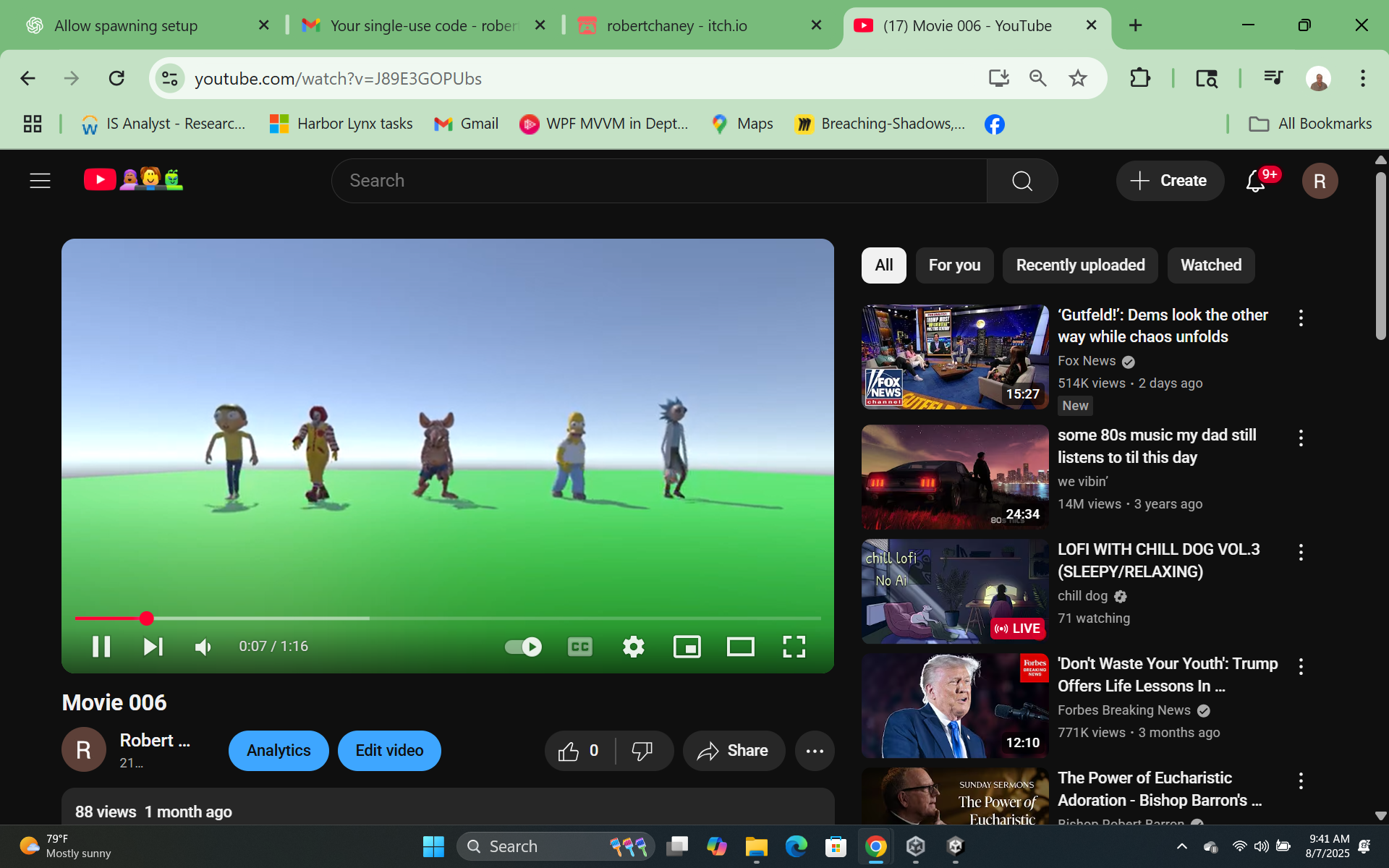View site information icon in address bar
Image resolution: width=1389 pixels, height=868 pixels.
170,78
